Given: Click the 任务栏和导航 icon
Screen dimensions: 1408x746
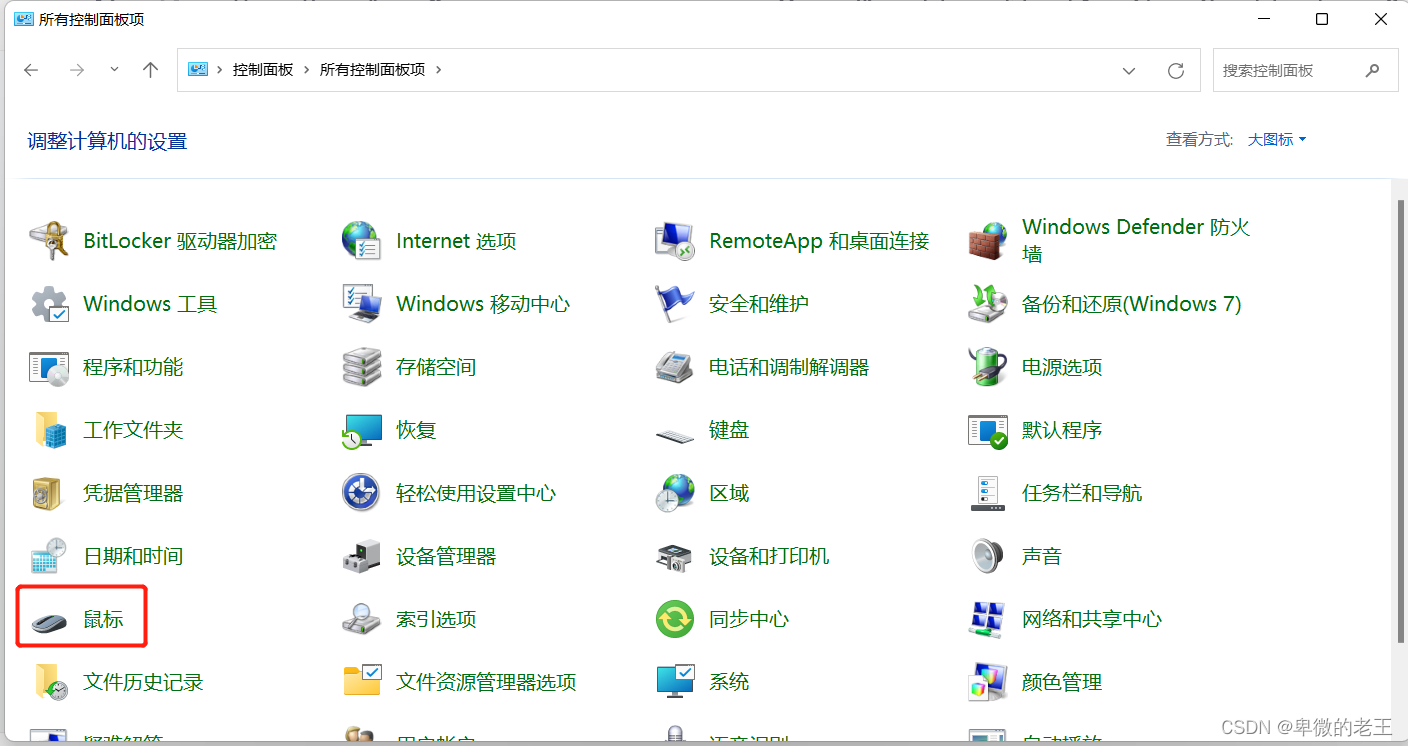Looking at the screenshot, I should click(x=987, y=493).
